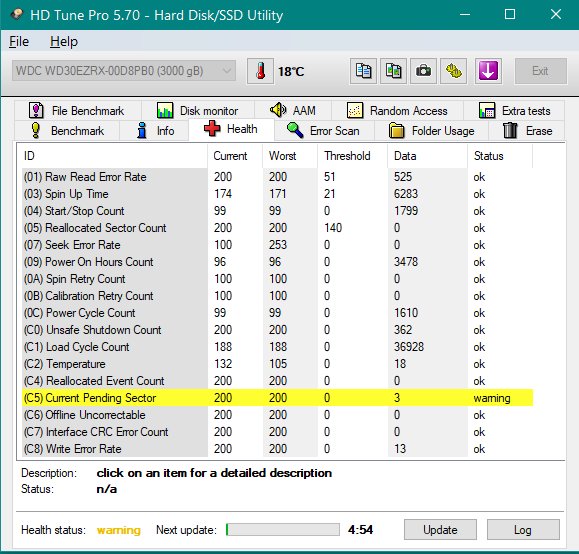Select (0C) Power Cycle Count row
Viewport: 579px width, 554px height.
pyautogui.click(x=278, y=313)
